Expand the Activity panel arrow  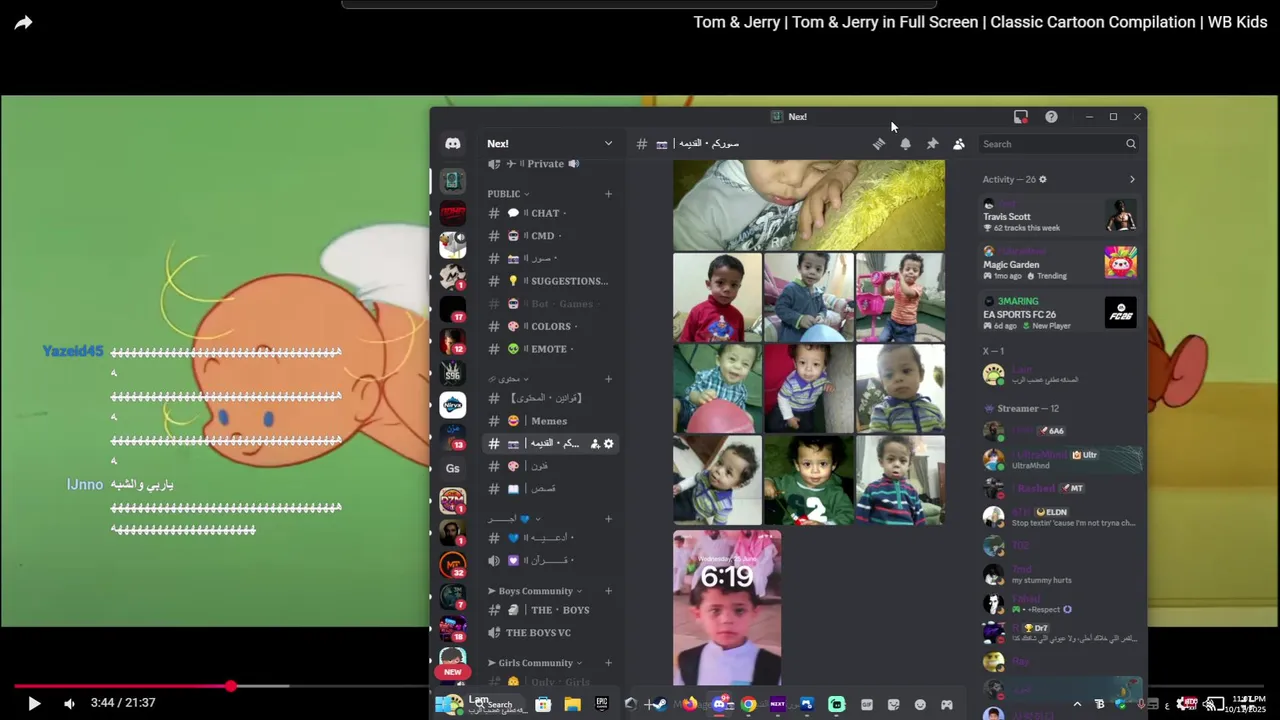pyautogui.click(x=1132, y=180)
